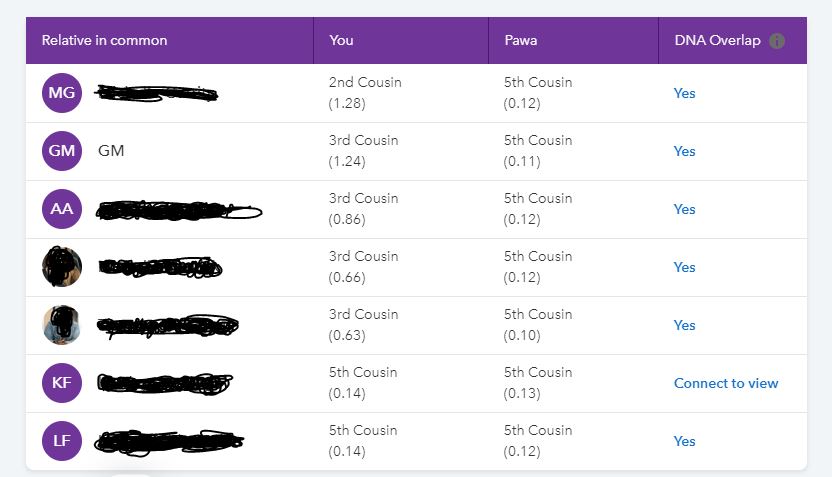832x477 pixels.
Task: Open fourth row's profile photo
Action: [x=62, y=267]
